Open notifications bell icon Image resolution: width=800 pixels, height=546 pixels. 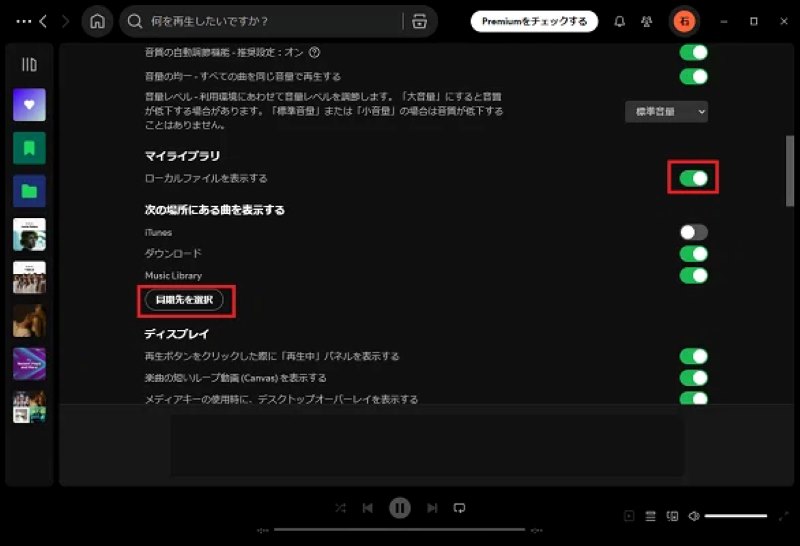[619, 21]
